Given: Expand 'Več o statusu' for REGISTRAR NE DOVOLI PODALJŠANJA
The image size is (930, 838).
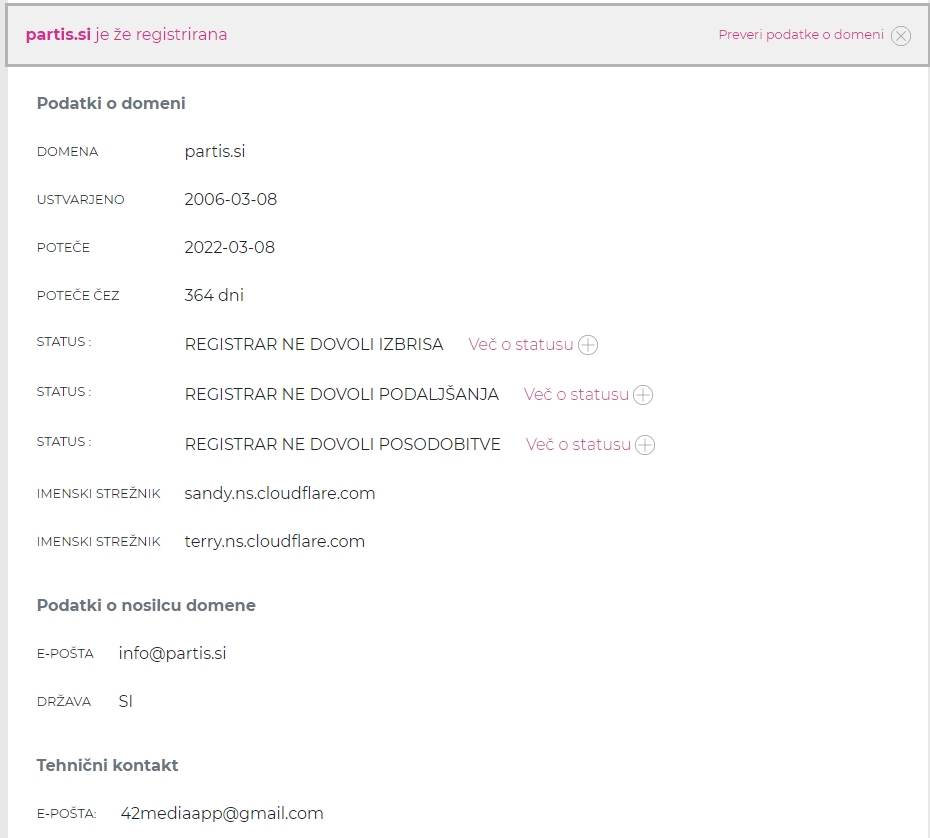Looking at the screenshot, I should coord(576,394).
